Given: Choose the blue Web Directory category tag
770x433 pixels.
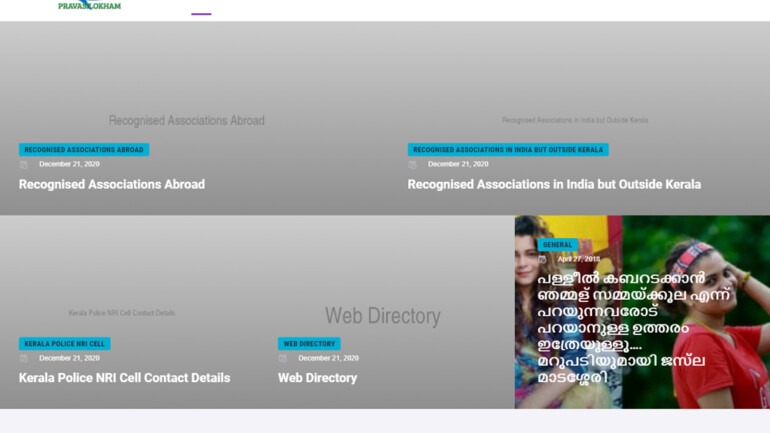Looking at the screenshot, I should 309,344.
